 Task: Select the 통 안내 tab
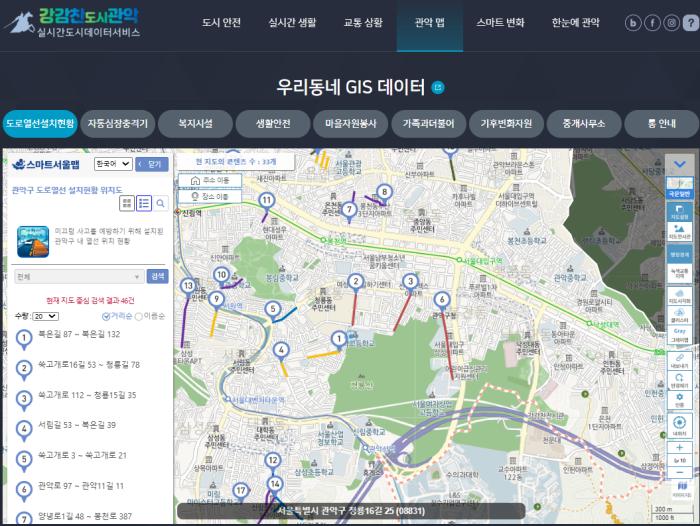coord(662,124)
